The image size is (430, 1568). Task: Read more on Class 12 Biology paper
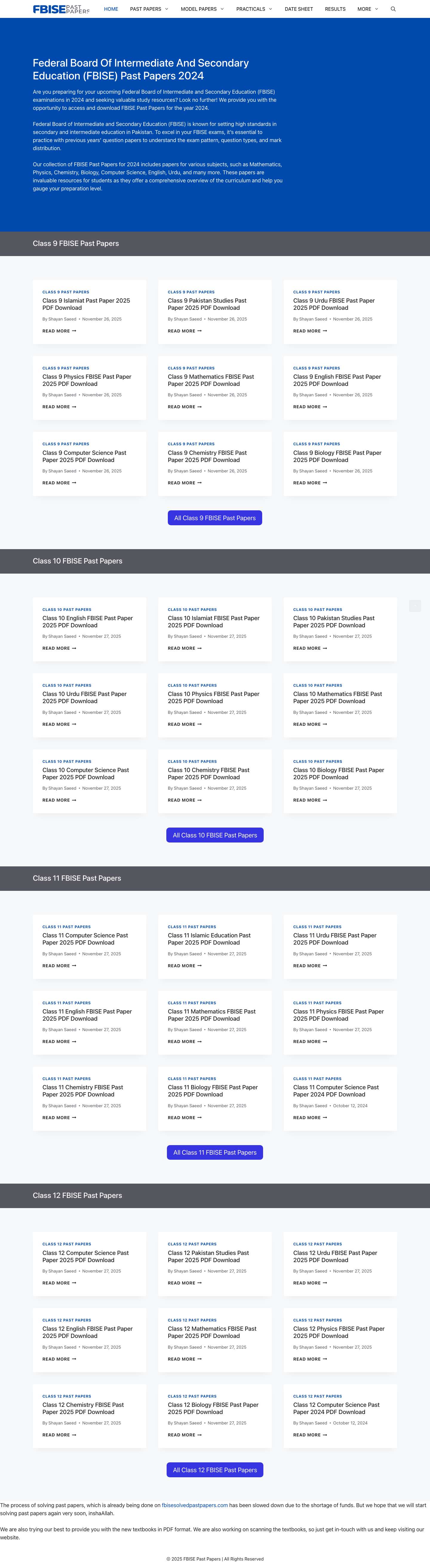point(185,1435)
